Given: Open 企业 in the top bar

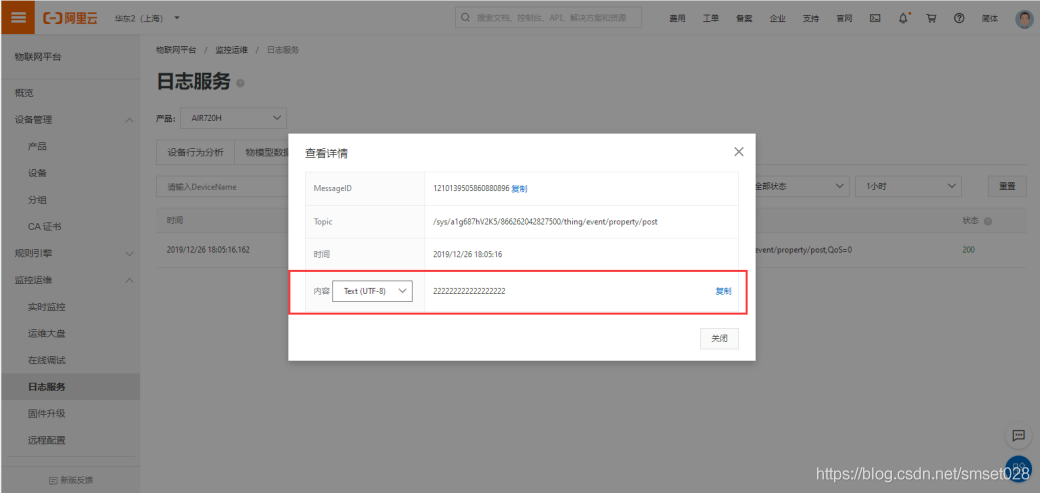Looking at the screenshot, I should [777, 19].
